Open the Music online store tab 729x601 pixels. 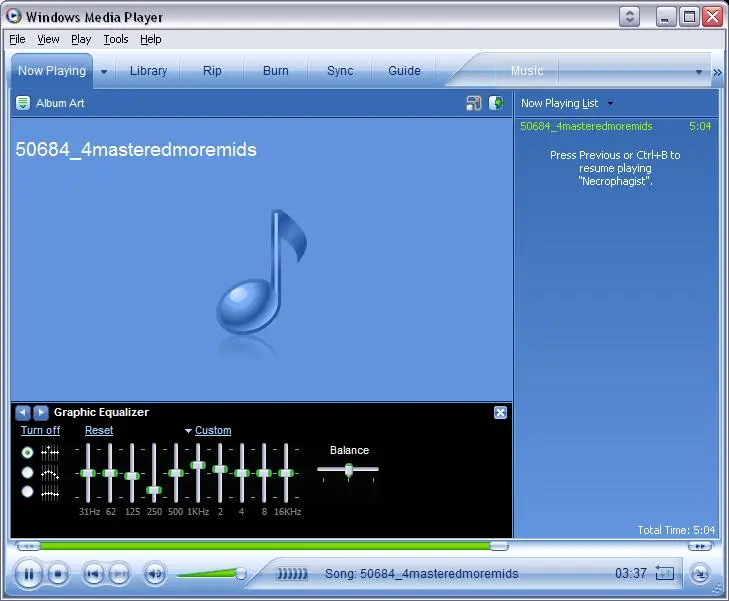(527, 71)
